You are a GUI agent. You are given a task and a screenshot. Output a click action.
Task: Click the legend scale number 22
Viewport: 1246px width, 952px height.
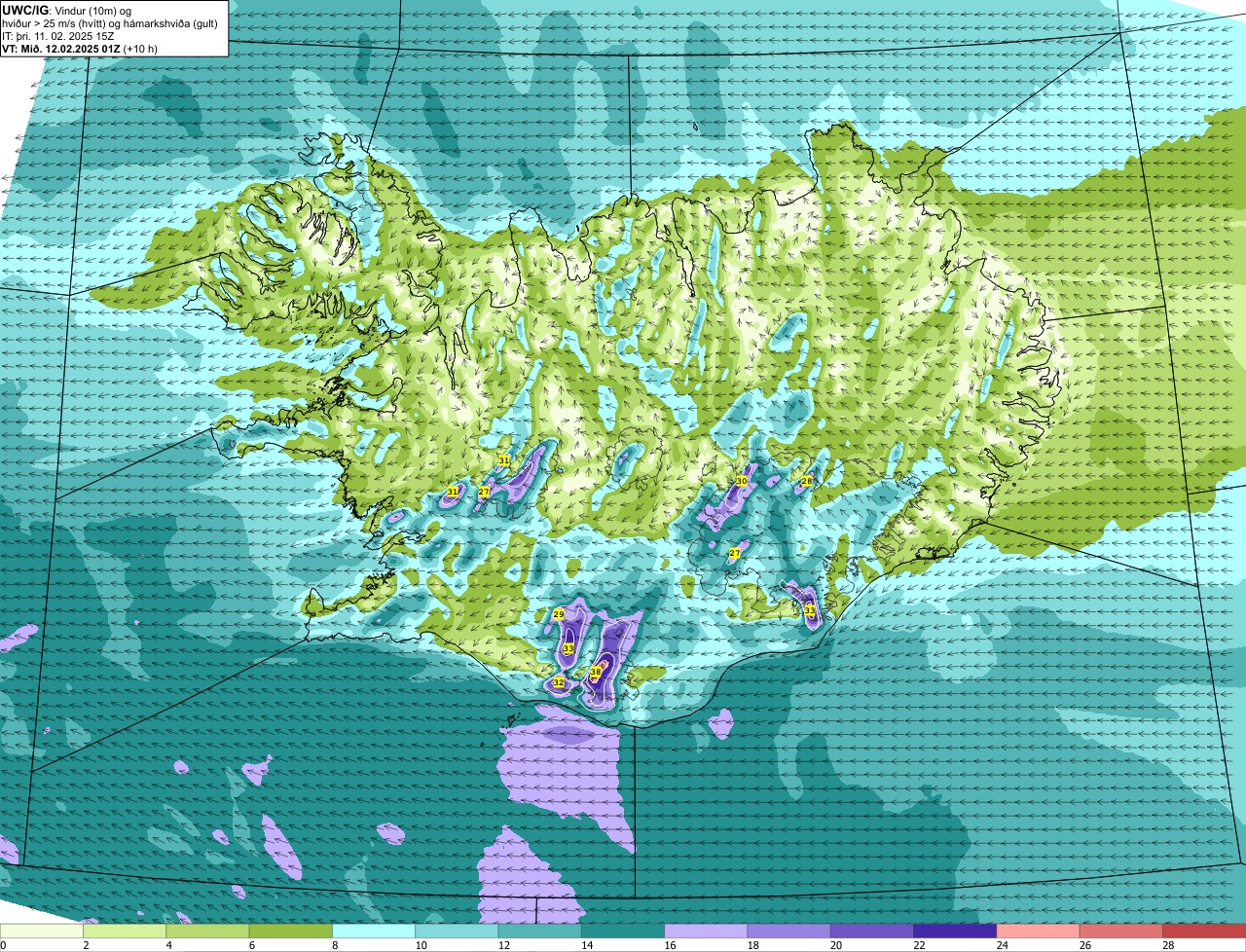(920, 945)
